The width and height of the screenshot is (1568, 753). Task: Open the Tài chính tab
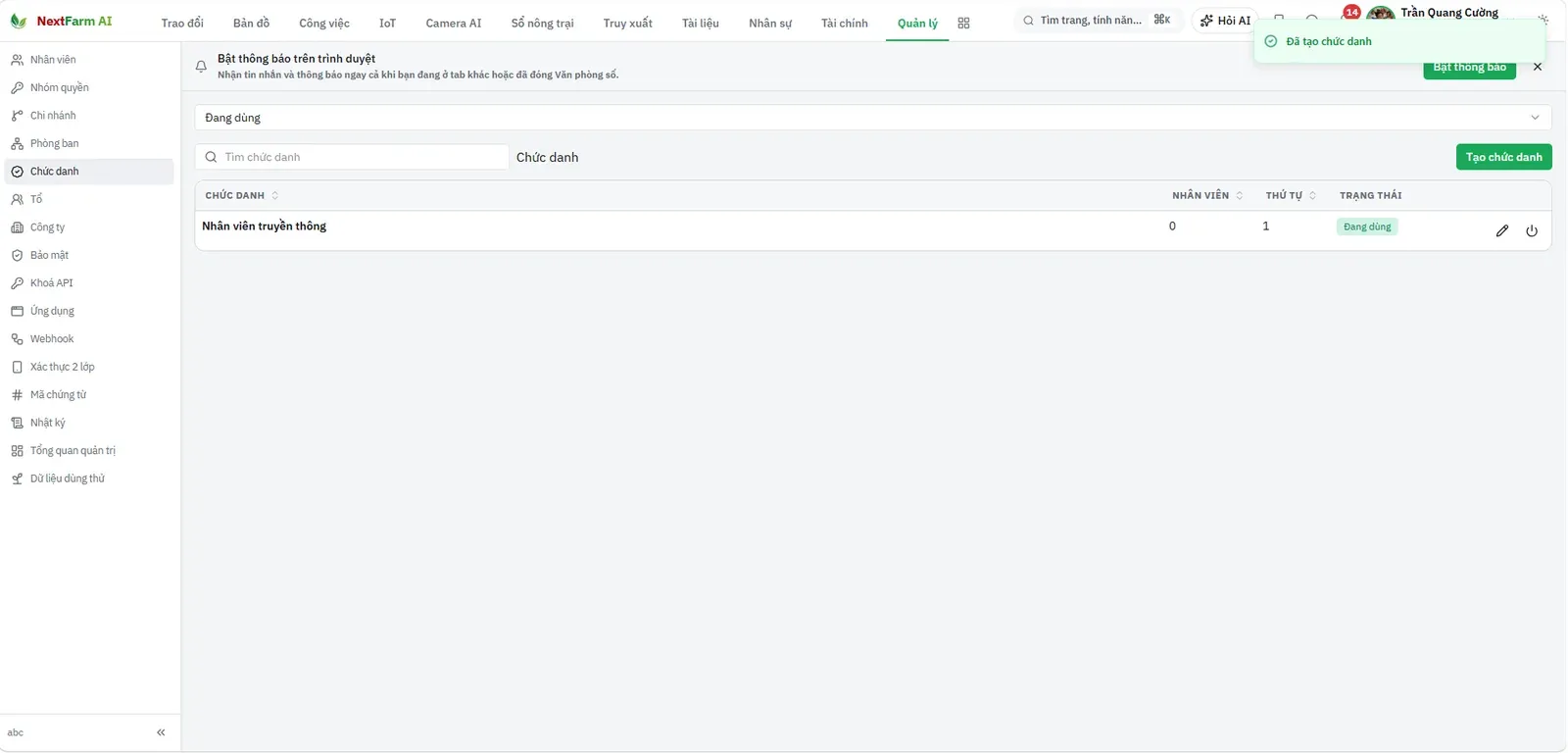tap(845, 23)
